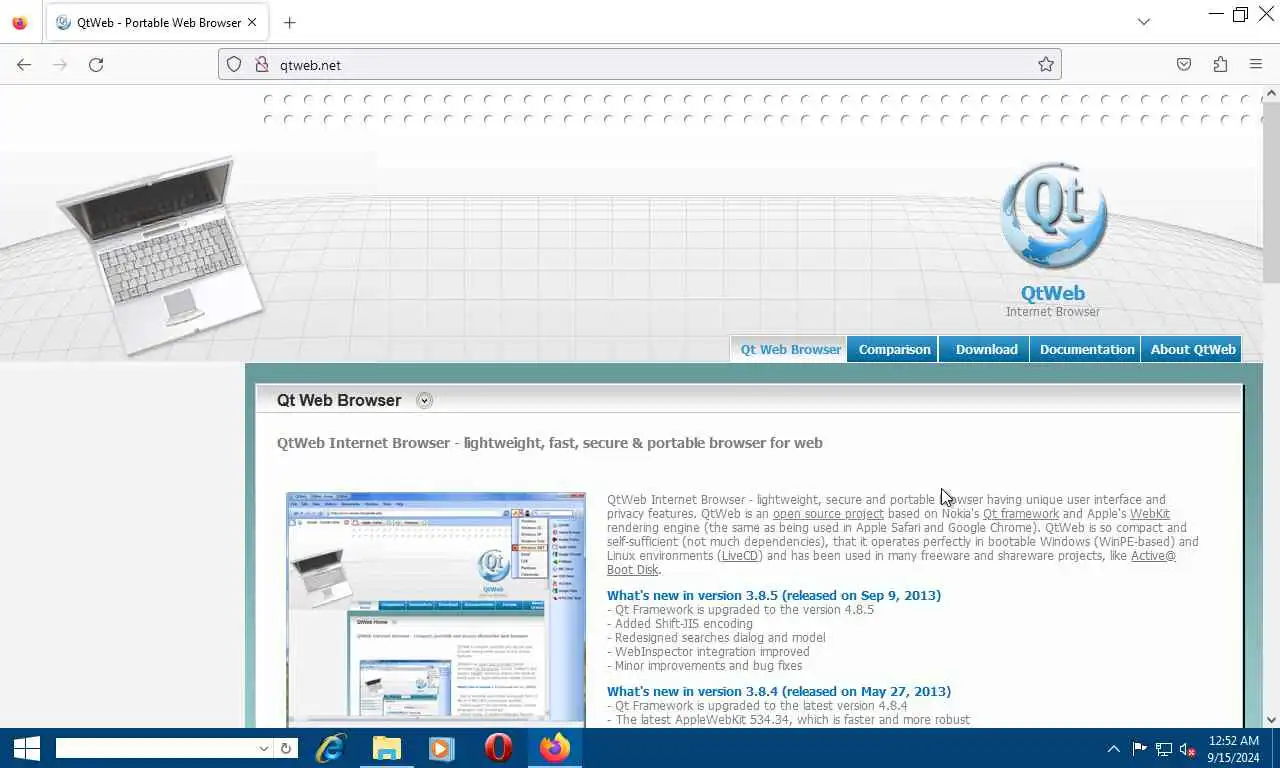Click the scrollbar up arrow
This screenshot has width=1280, height=768.
pyautogui.click(x=1271, y=93)
